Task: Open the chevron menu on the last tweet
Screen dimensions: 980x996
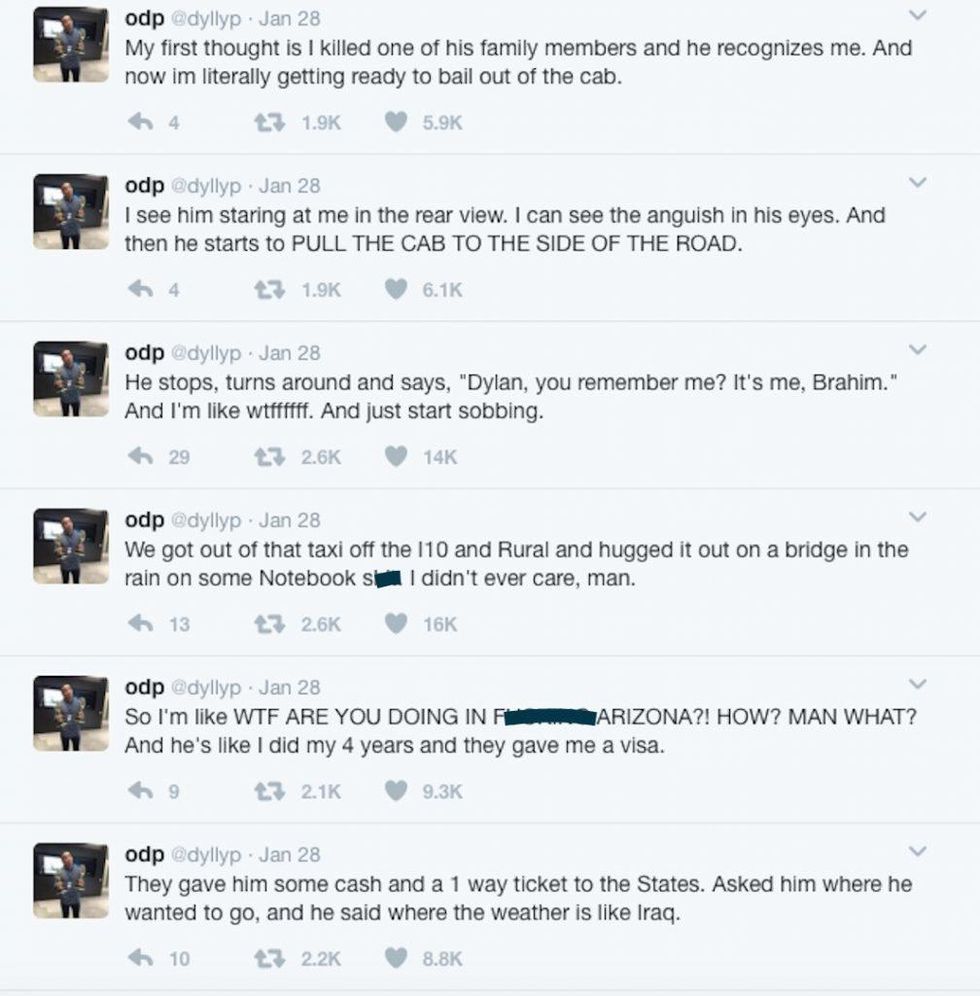Action: [917, 851]
